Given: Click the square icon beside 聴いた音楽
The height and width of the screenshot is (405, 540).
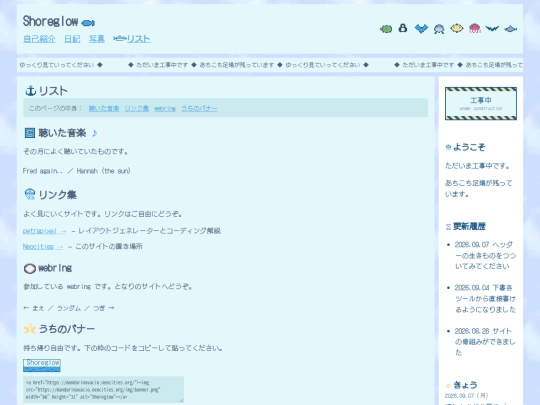Looking at the screenshot, I should 30,133.
